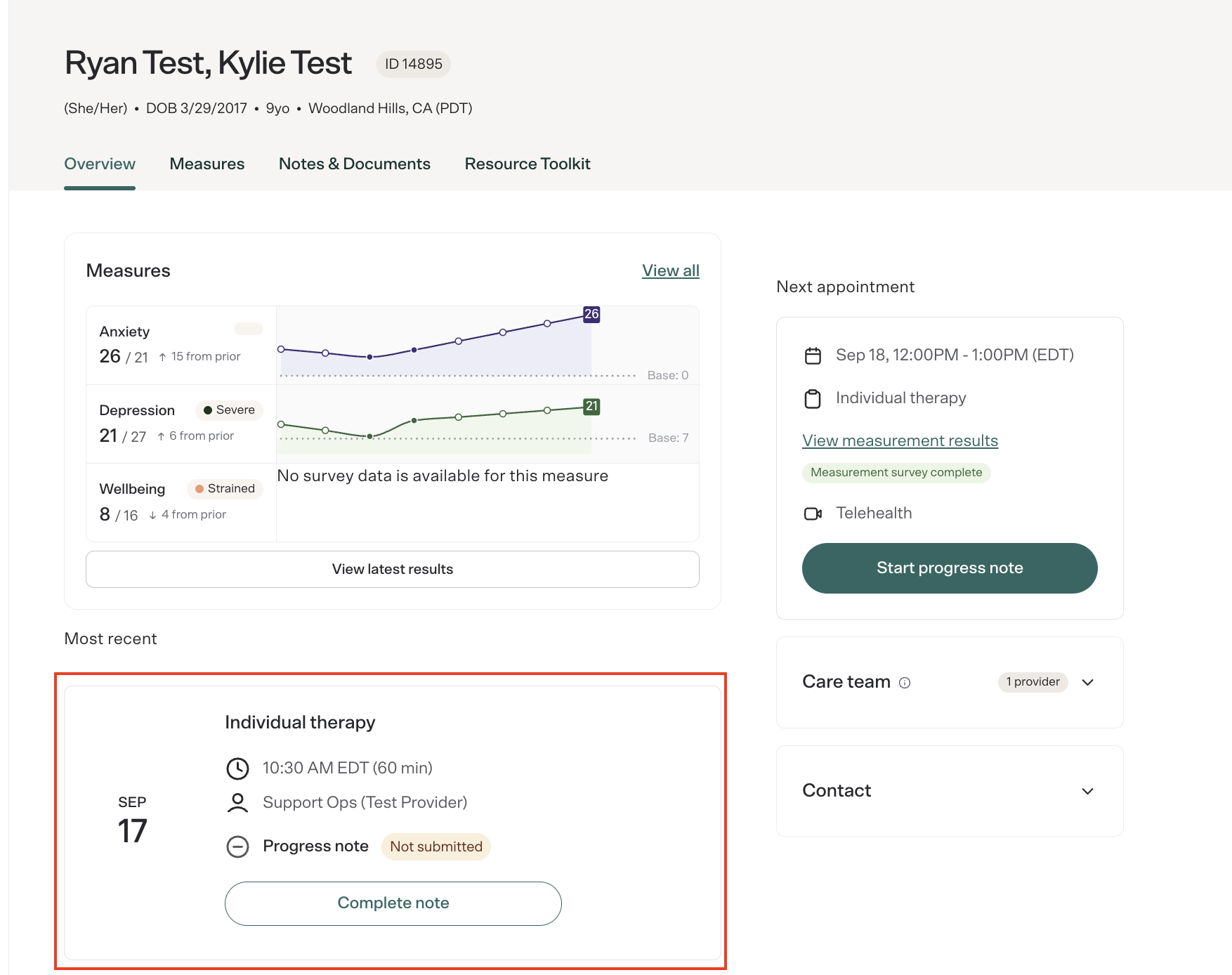Click the 26 data label on Anxiety chart
This screenshot has height=975, width=1232.
tap(591, 314)
